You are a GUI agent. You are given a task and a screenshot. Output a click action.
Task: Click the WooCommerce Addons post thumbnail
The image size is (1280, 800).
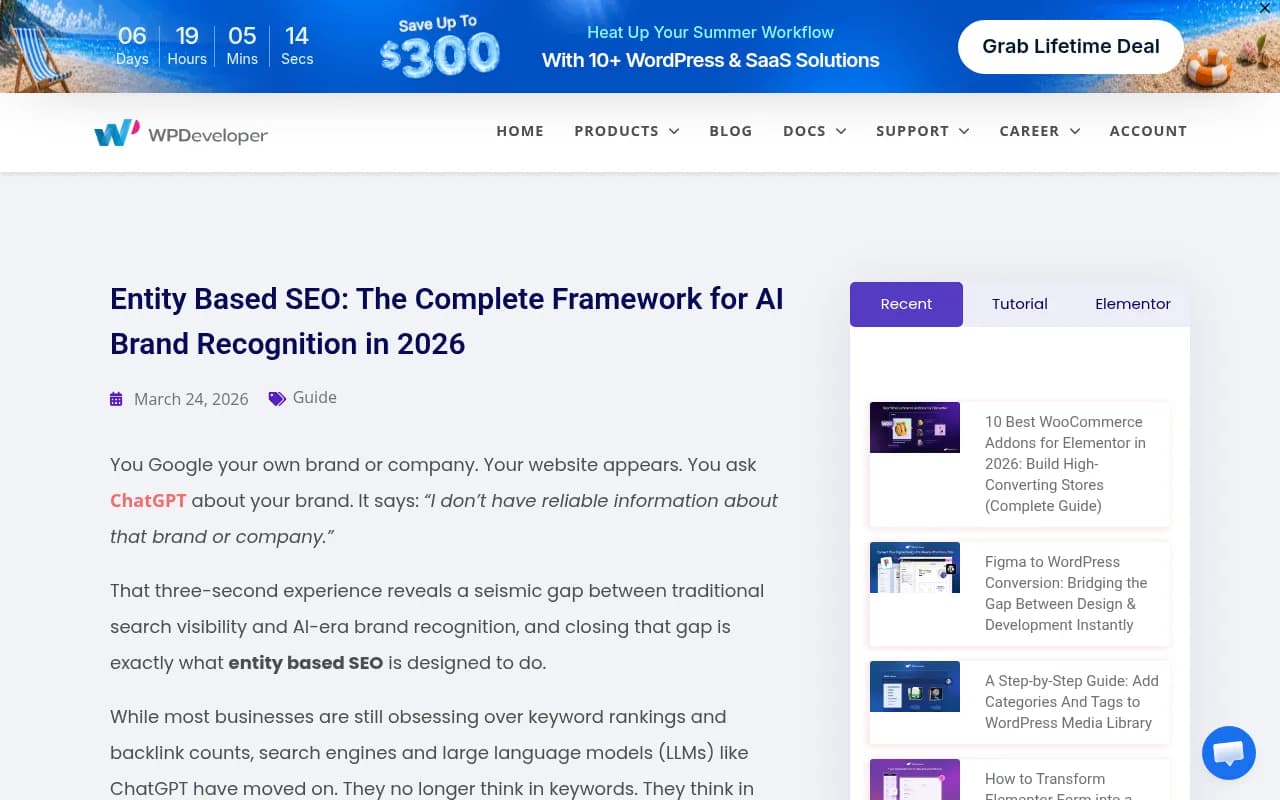click(915, 427)
